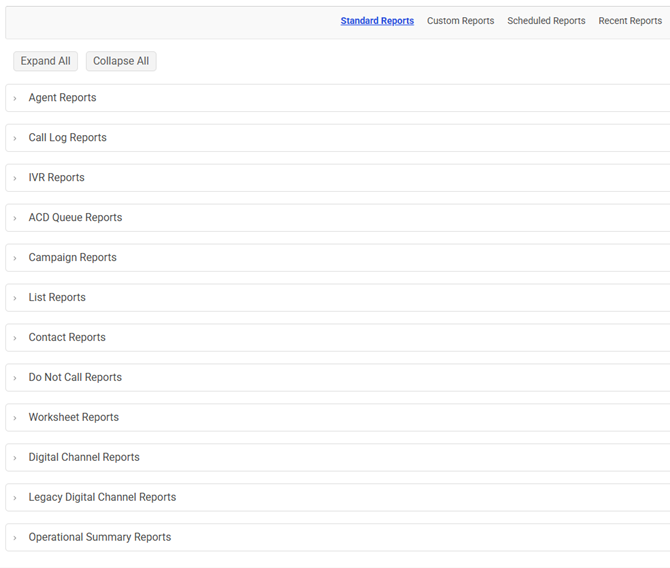
Task: Click the Collapse All button
Action: click(x=121, y=61)
